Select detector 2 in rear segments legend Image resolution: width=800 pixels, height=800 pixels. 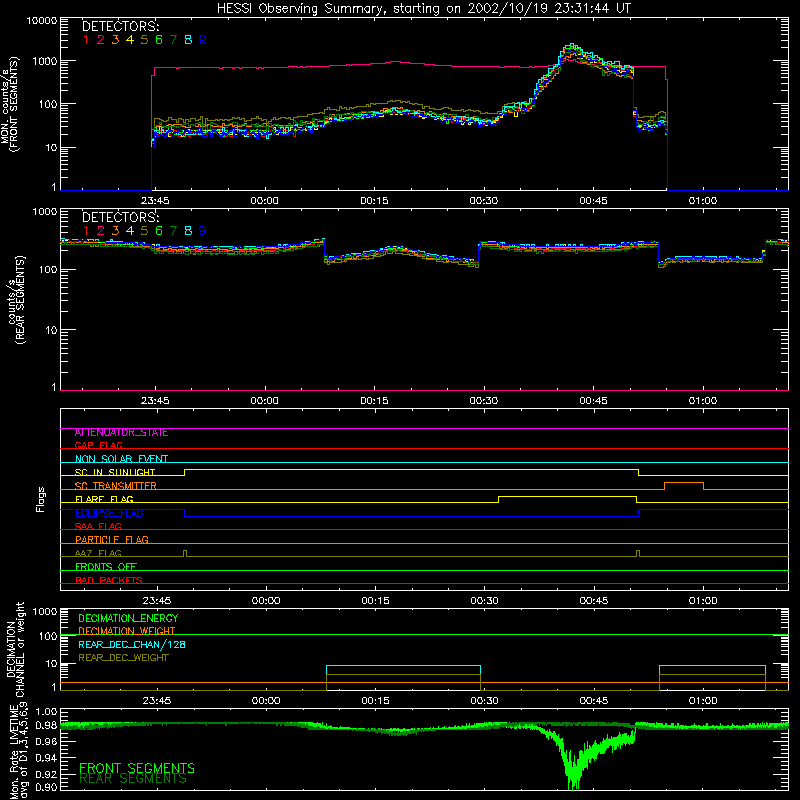click(101, 231)
